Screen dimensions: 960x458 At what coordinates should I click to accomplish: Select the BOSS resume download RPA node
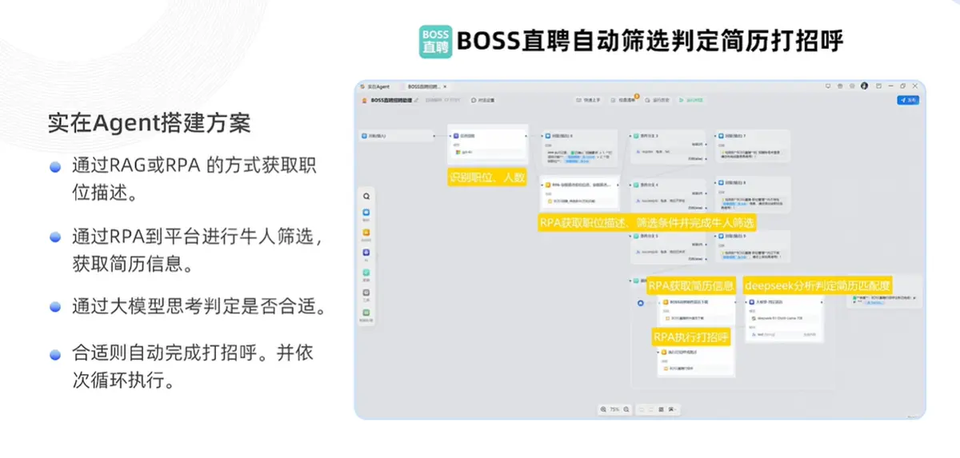click(x=696, y=310)
